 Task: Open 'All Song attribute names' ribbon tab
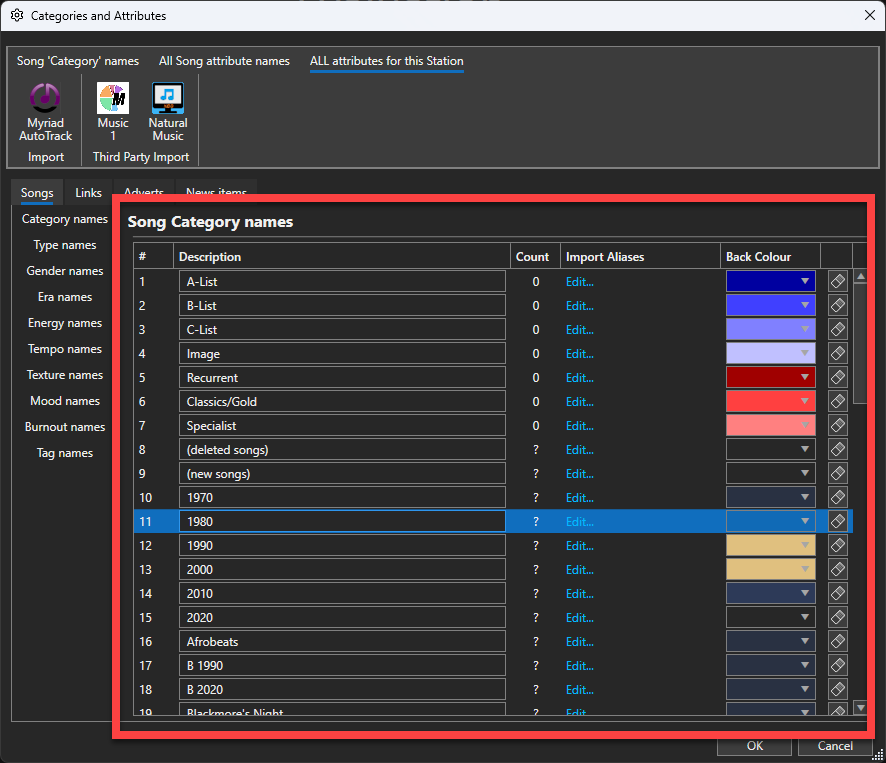click(x=224, y=61)
